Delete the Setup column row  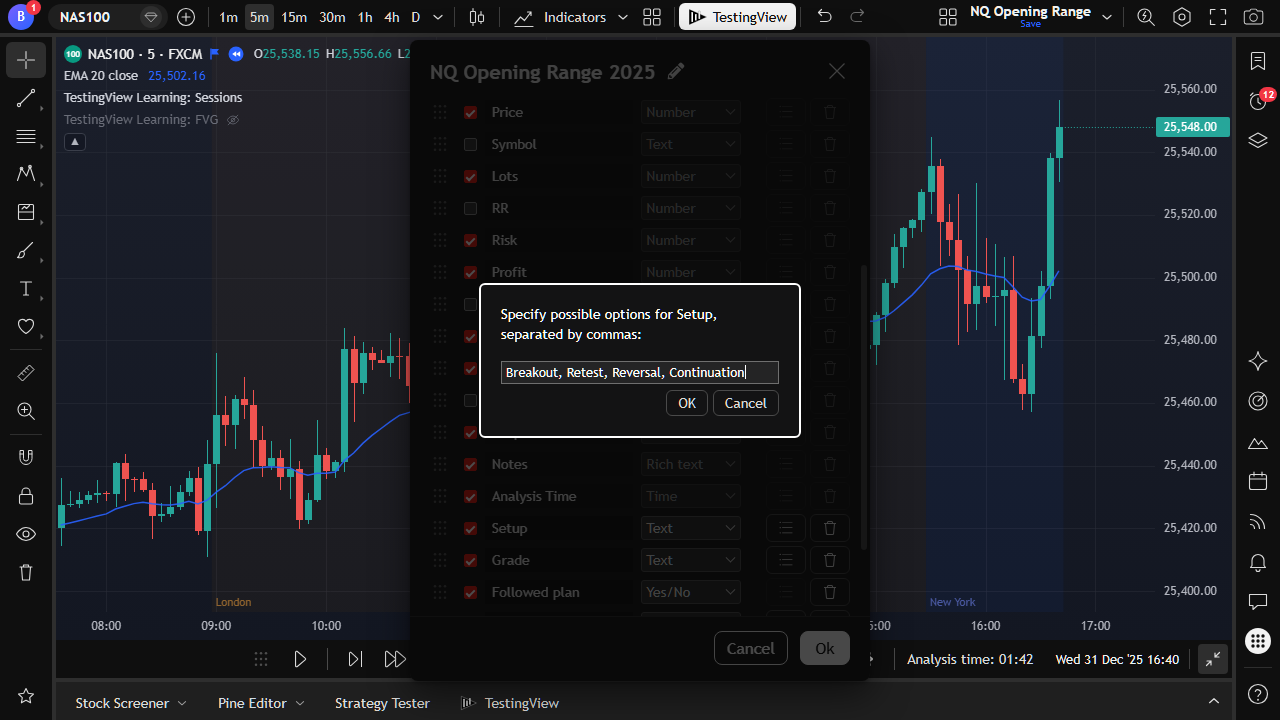pyautogui.click(x=830, y=528)
